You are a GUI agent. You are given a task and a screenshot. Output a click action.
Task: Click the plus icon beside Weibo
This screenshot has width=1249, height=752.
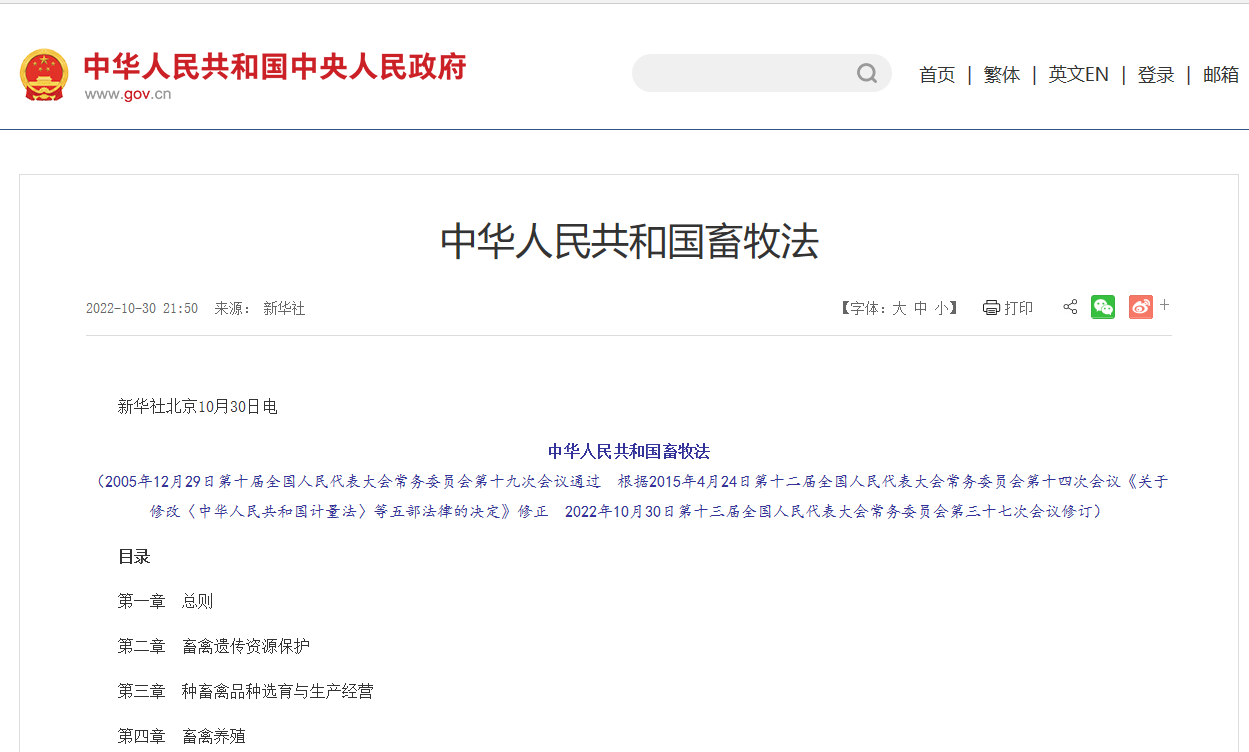[x=1165, y=305]
